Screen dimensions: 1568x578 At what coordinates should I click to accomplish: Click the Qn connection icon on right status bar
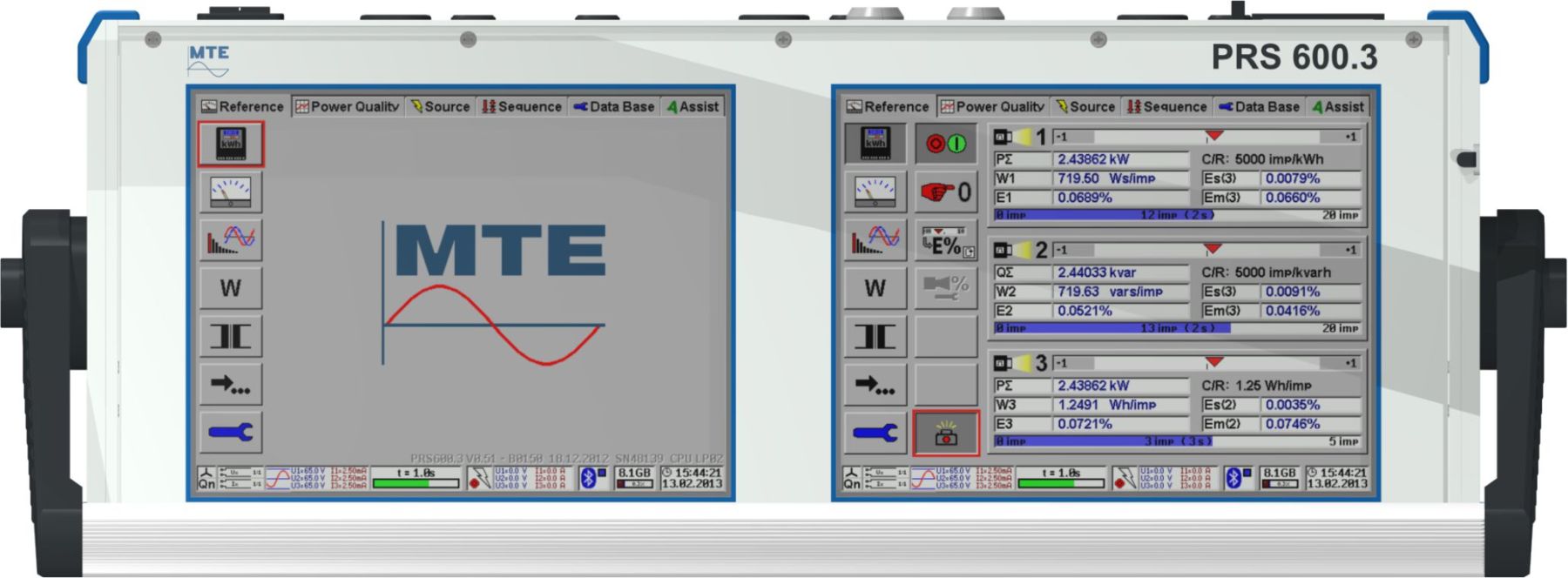point(851,478)
